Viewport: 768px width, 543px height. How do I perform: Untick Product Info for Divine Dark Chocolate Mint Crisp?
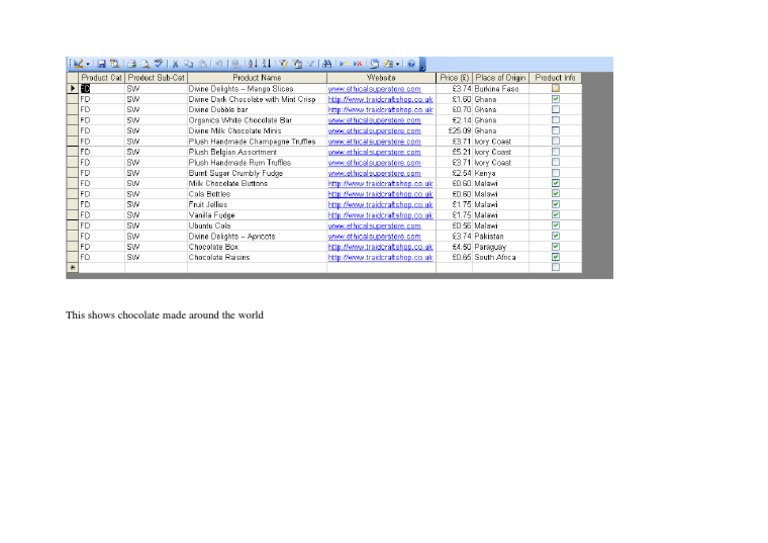click(x=555, y=99)
